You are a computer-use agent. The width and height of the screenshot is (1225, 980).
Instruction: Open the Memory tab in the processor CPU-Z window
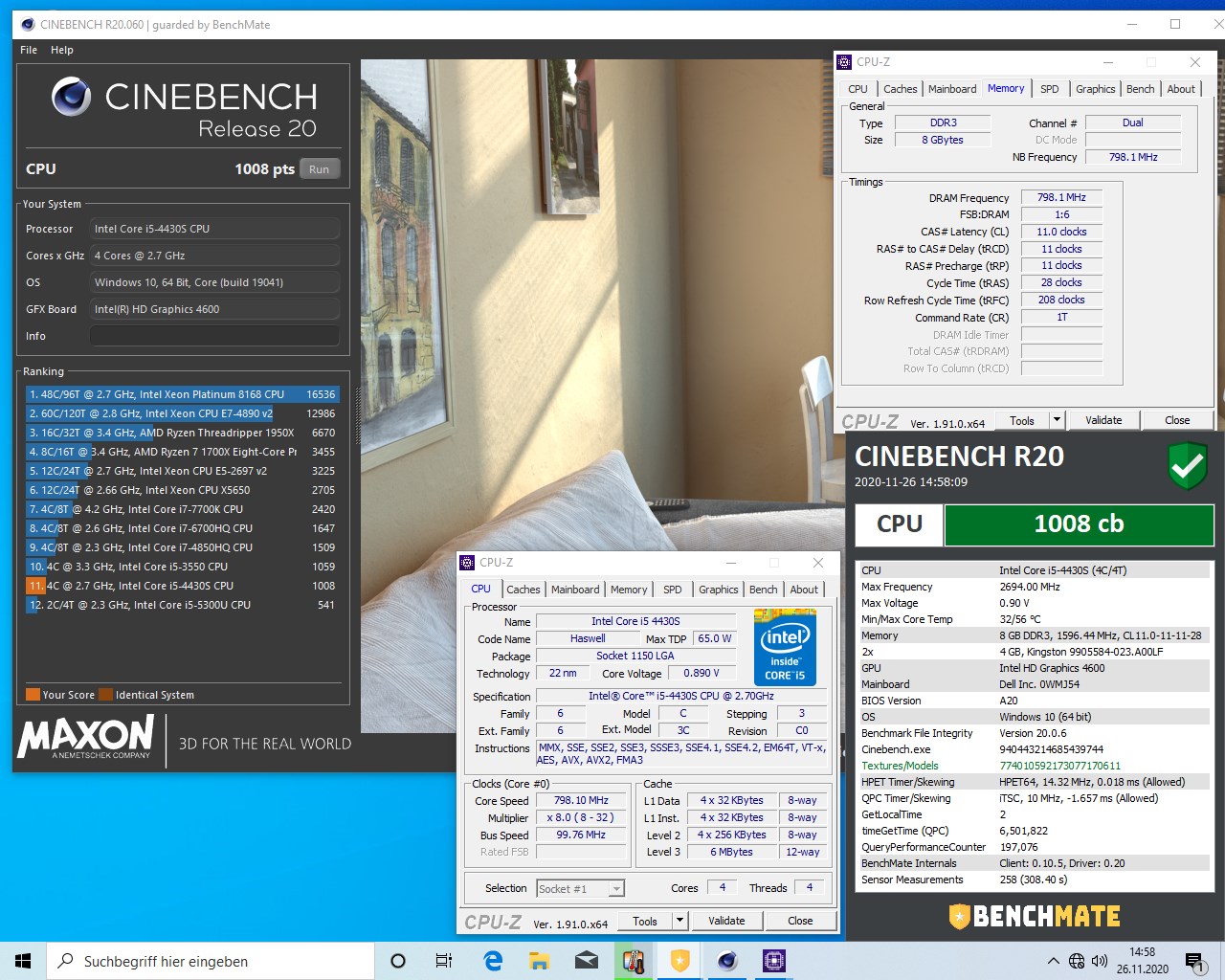[x=629, y=590]
